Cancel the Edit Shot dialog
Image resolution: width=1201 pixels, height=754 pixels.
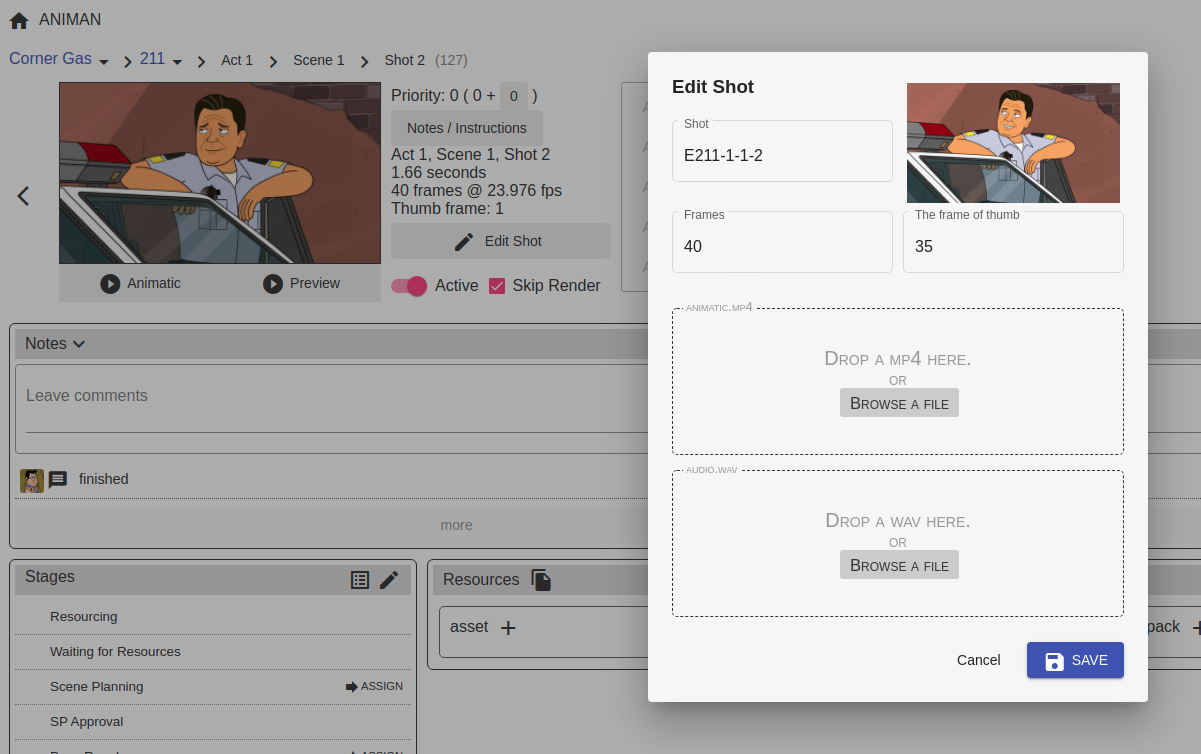978,660
